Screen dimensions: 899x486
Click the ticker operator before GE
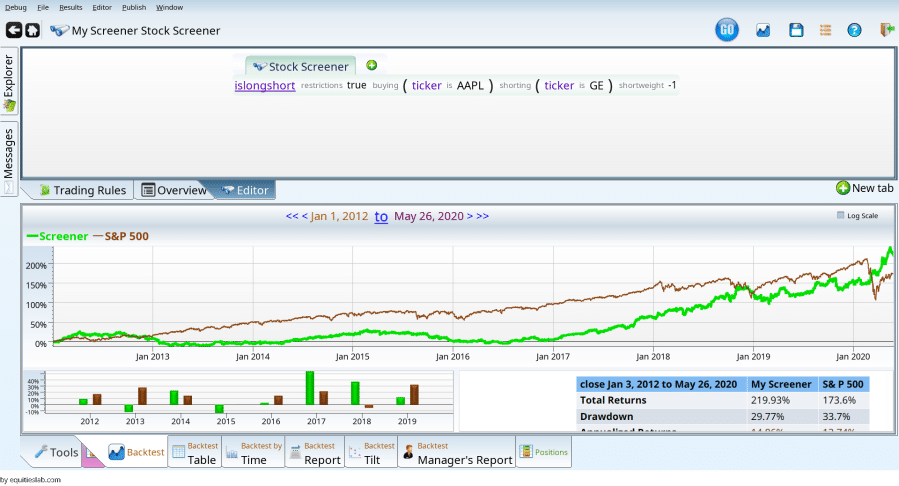(559, 85)
